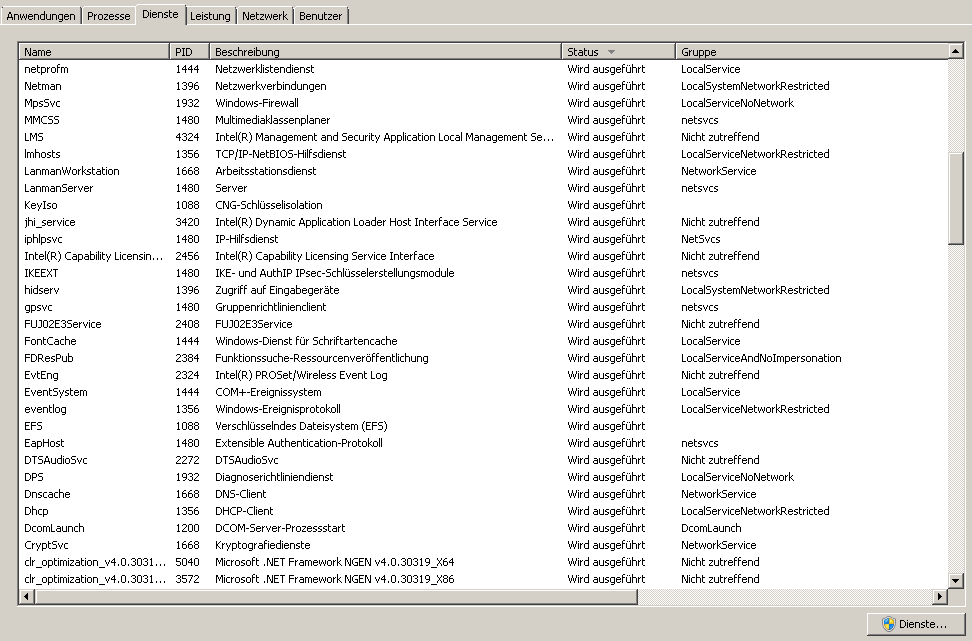Sort services by the Name column header
972x641 pixels.
[94, 52]
